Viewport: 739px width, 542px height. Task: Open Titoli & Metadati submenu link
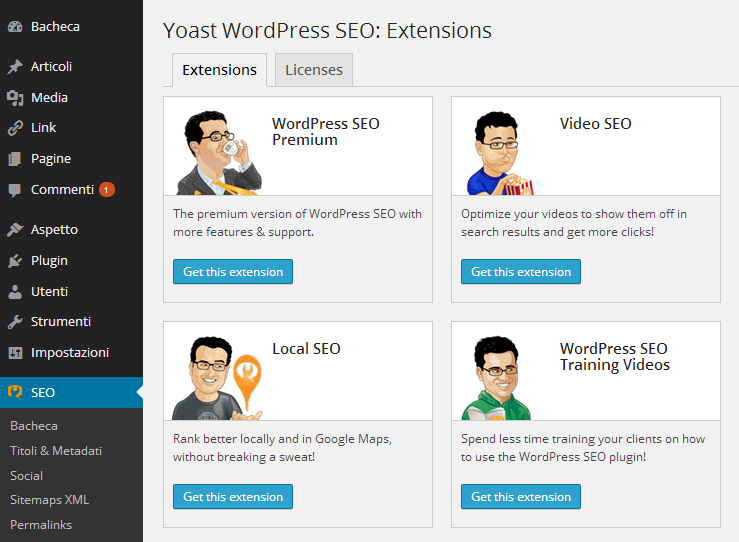(x=56, y=451)
